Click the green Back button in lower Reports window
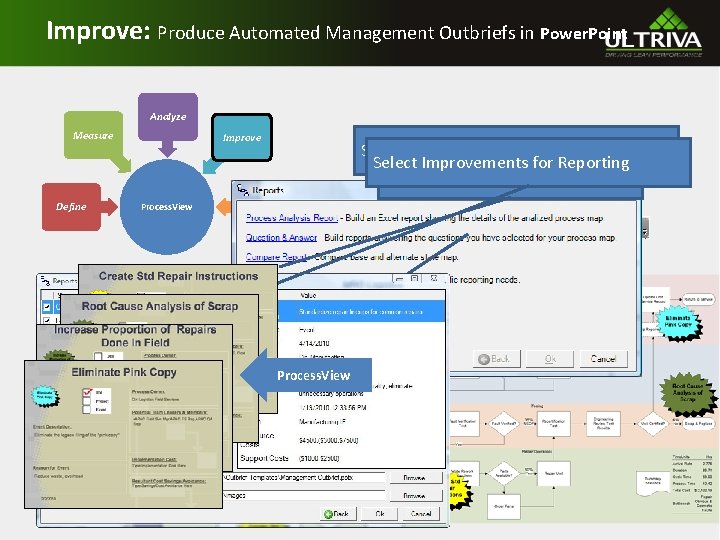This screenshot has height=540, width=720. (x=338, y=514)
